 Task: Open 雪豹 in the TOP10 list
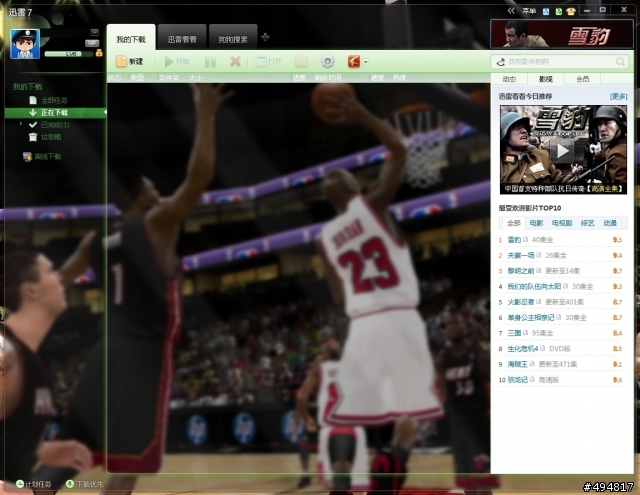(514, 240)
